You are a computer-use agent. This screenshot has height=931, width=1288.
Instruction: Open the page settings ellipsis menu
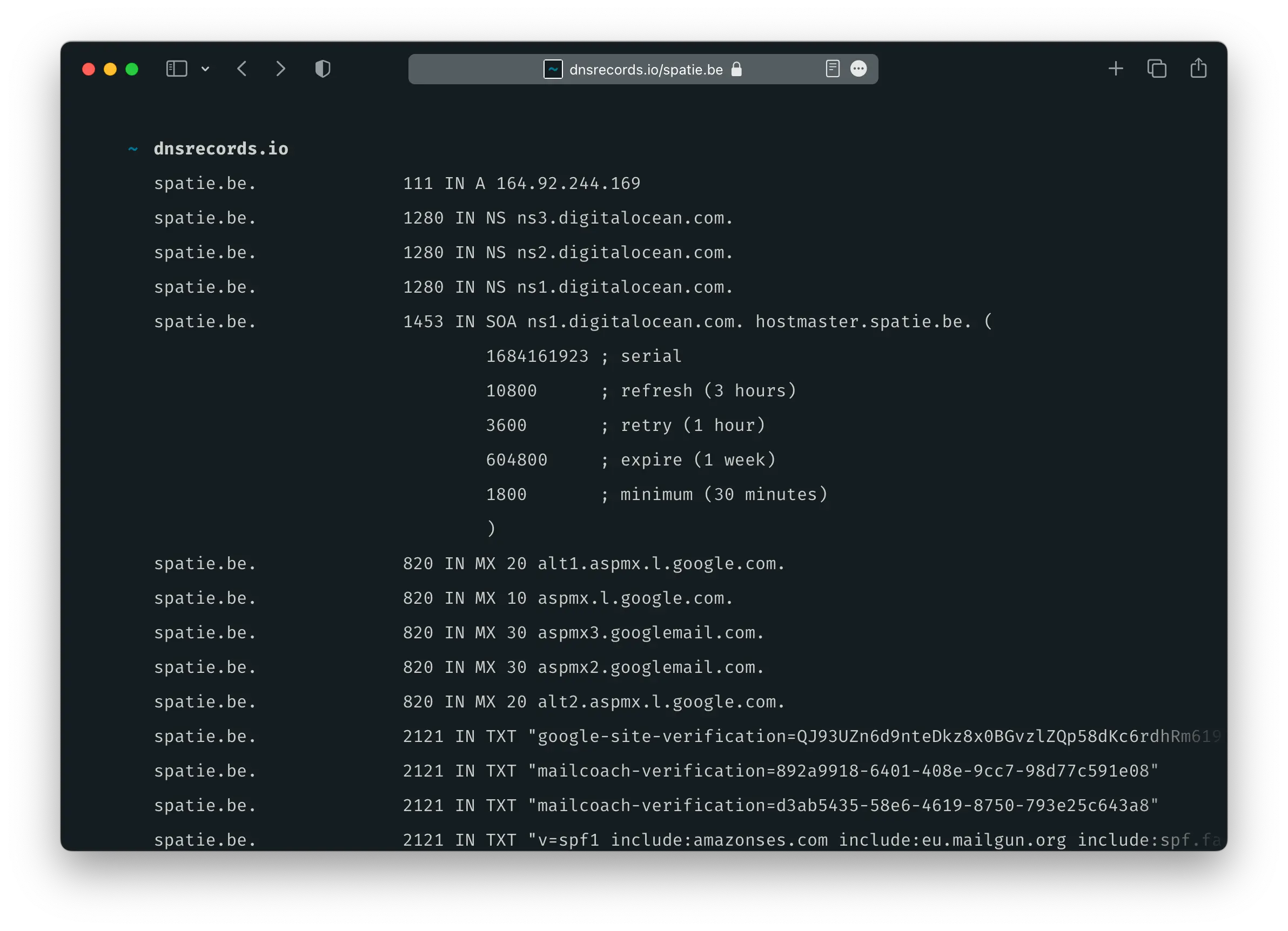[858, 69]
